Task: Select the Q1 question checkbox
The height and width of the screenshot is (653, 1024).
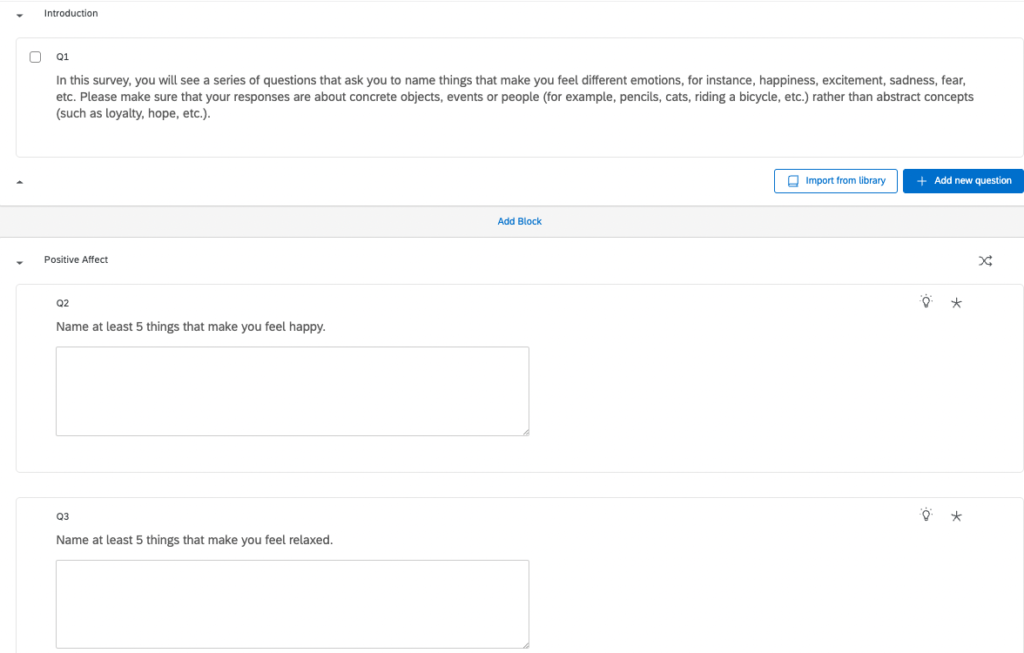Action: tap(35, 57)
